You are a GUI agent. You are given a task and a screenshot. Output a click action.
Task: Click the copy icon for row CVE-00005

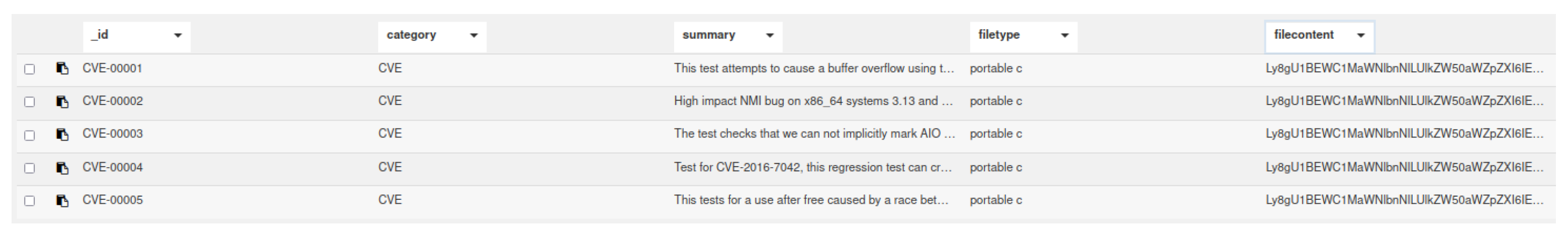[x=62, y=200]
